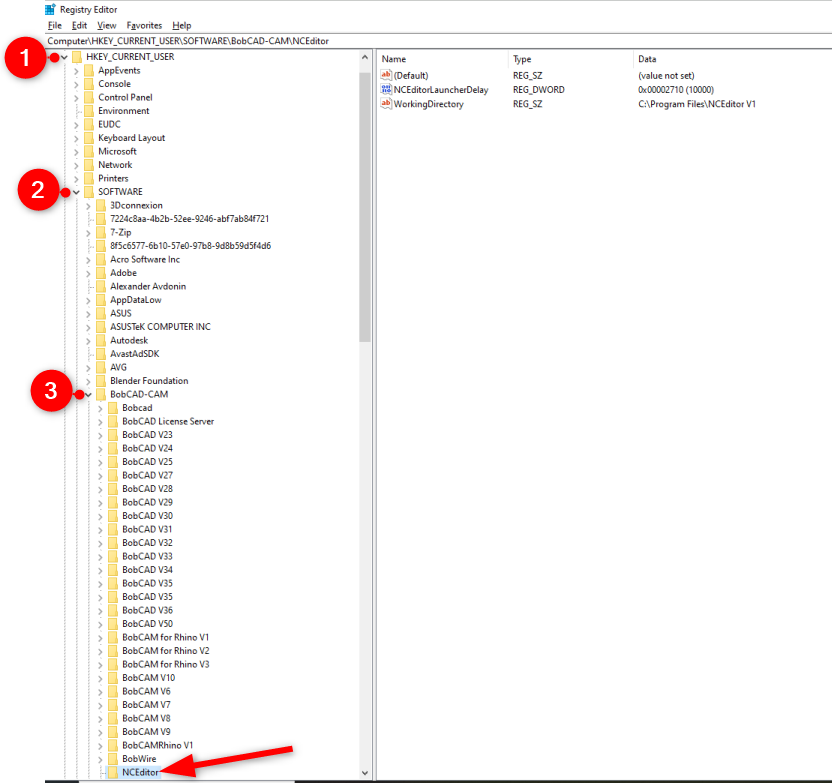Image resolution: width=832 pixels, height=783 pixels.
Task: Select the AppDataLow key
Action: [x=136, y=300]
